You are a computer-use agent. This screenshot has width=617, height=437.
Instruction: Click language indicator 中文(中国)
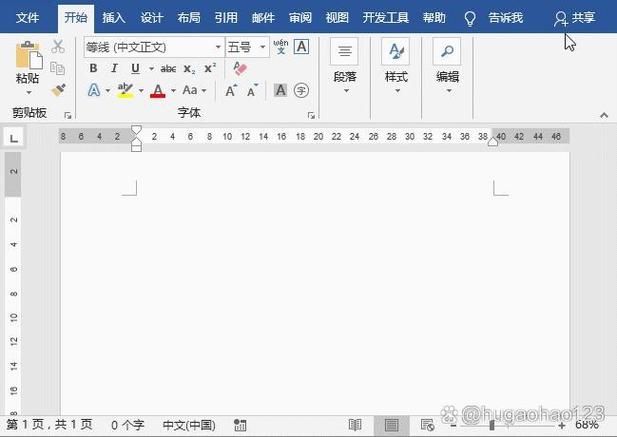coord(189,425)
